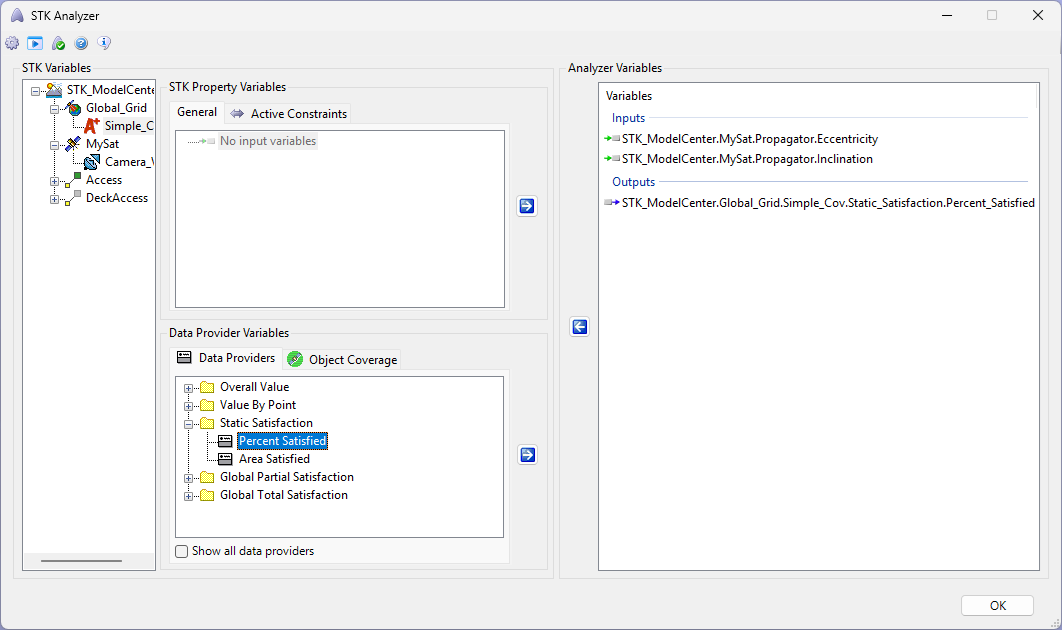1062x630 pixels.
Task: Click the left arrow button beside Analyzer Variables
Action: tap(579, 327)
